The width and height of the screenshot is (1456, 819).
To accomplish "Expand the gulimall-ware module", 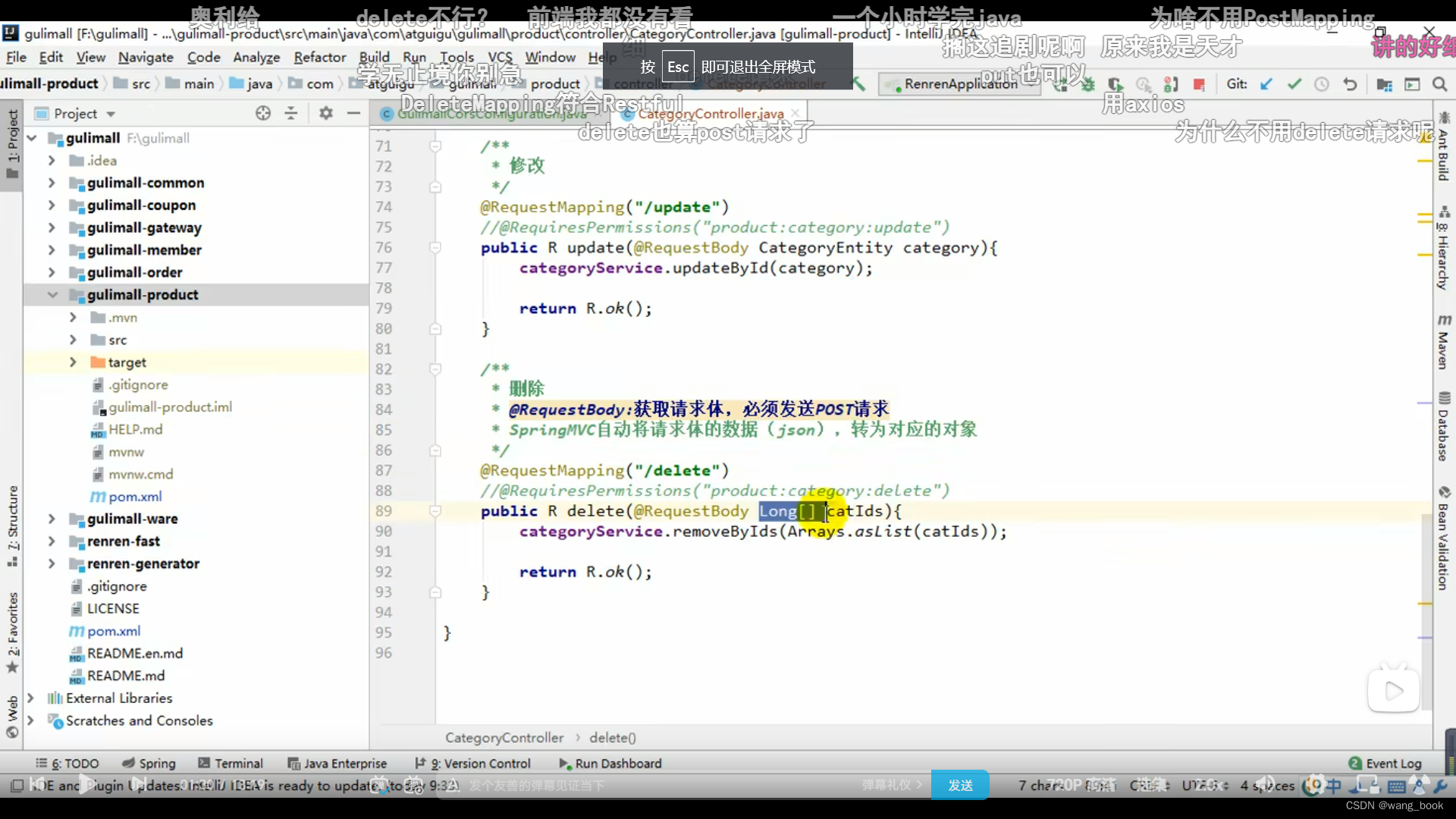I will 52,519.
